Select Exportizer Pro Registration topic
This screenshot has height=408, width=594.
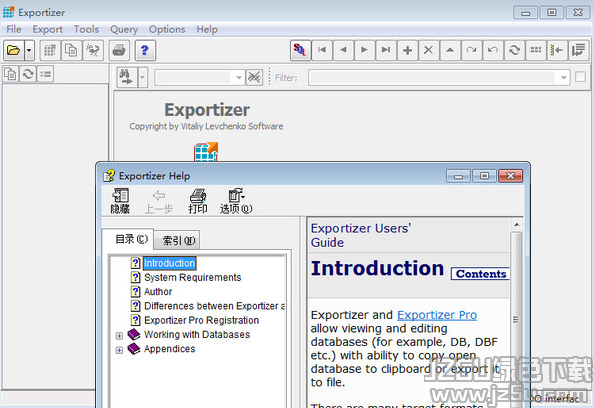(x=202, y=320)
